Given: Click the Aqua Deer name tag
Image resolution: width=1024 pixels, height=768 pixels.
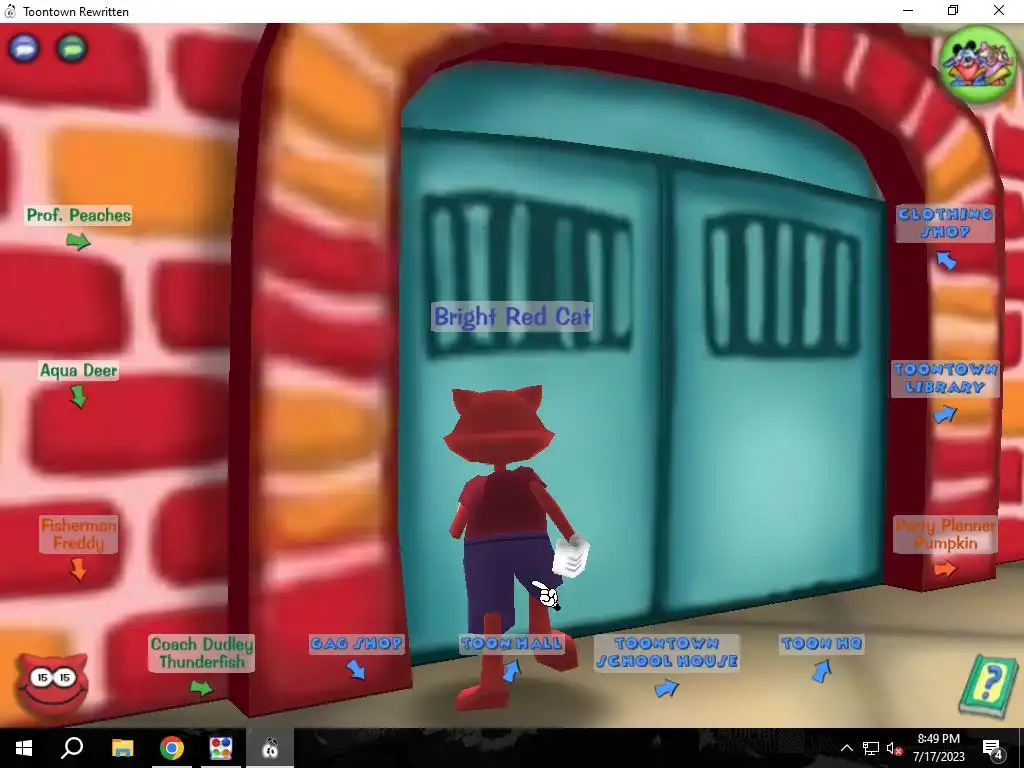Looking at the screenshot, I should [x=78, y=370].
